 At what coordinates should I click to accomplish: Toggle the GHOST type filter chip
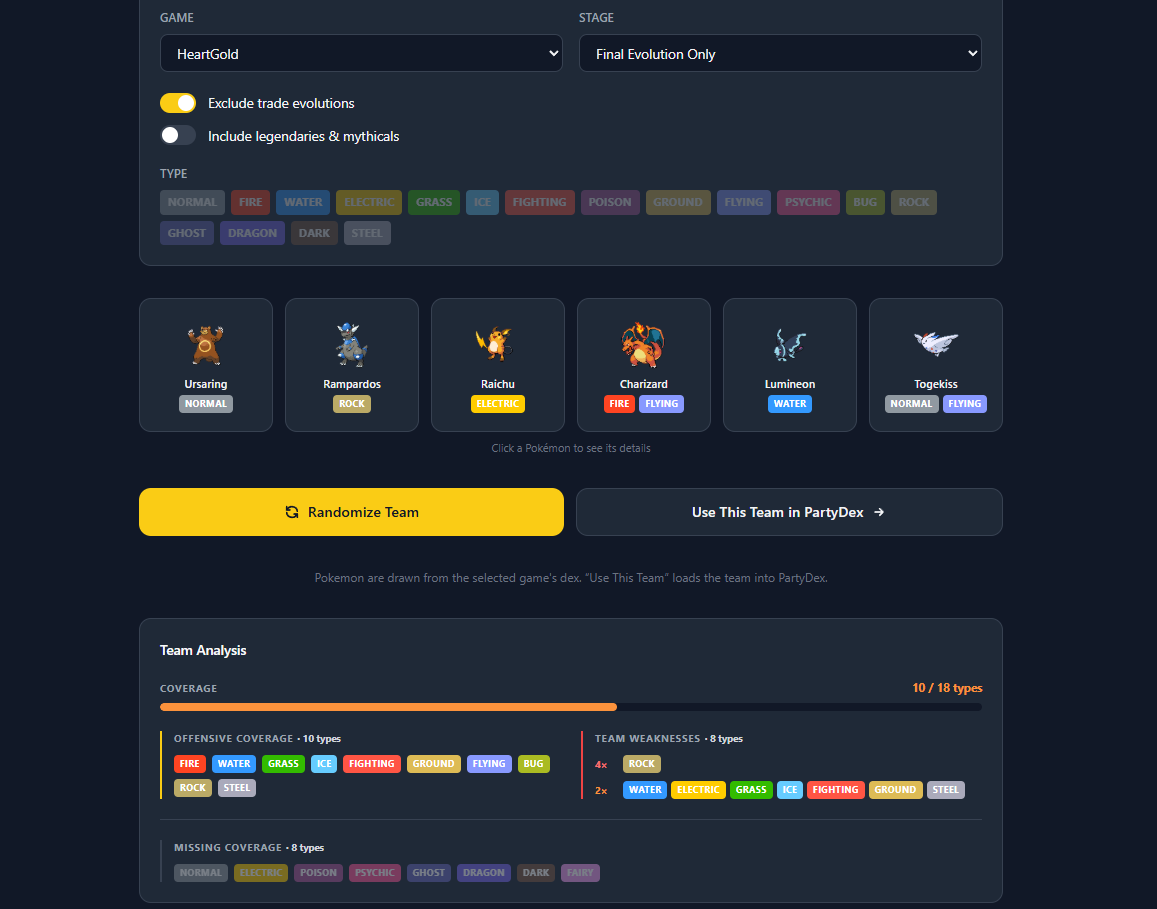[x=187, y=233]
